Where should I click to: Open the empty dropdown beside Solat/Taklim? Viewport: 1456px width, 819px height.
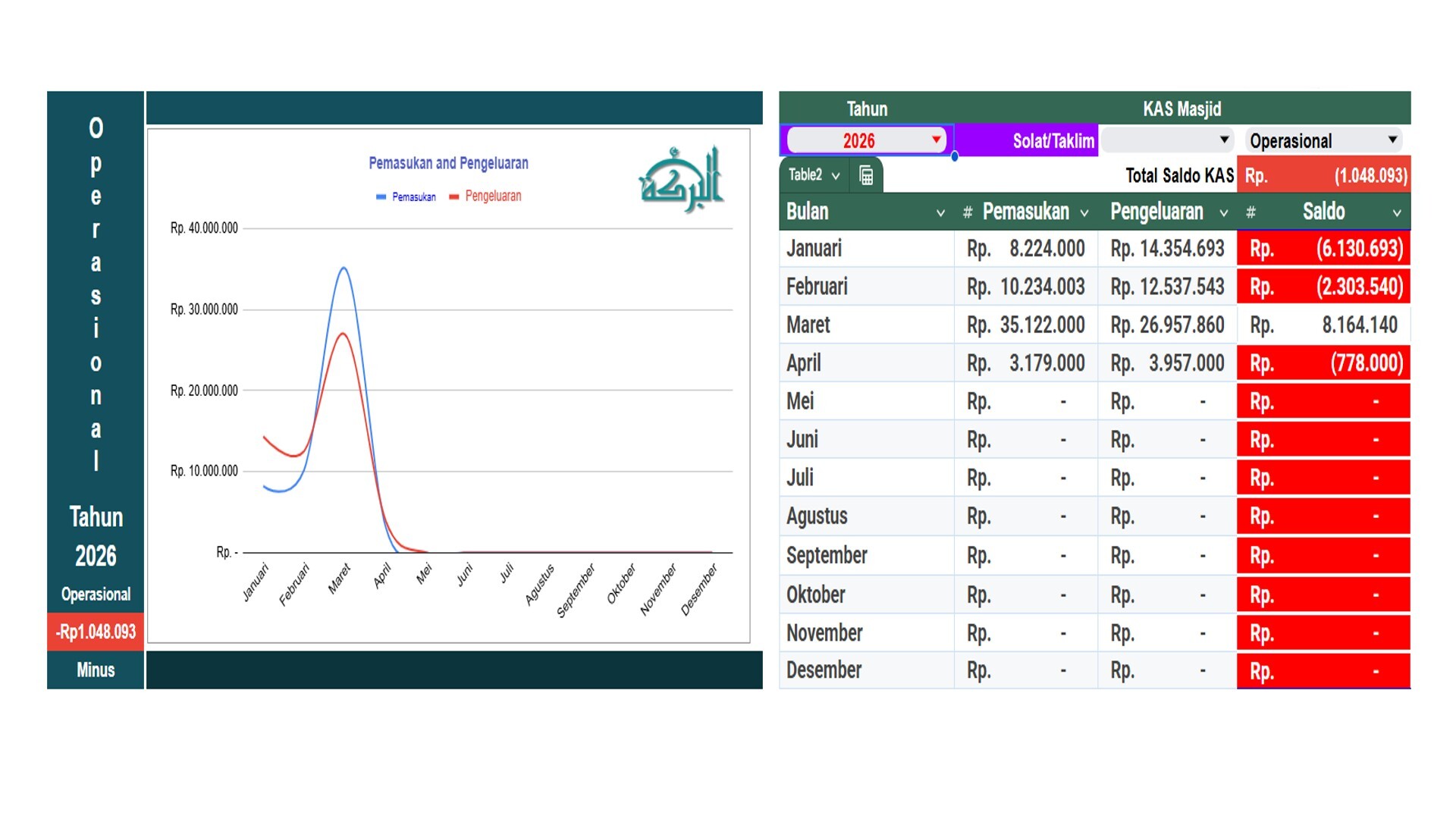1223,140
